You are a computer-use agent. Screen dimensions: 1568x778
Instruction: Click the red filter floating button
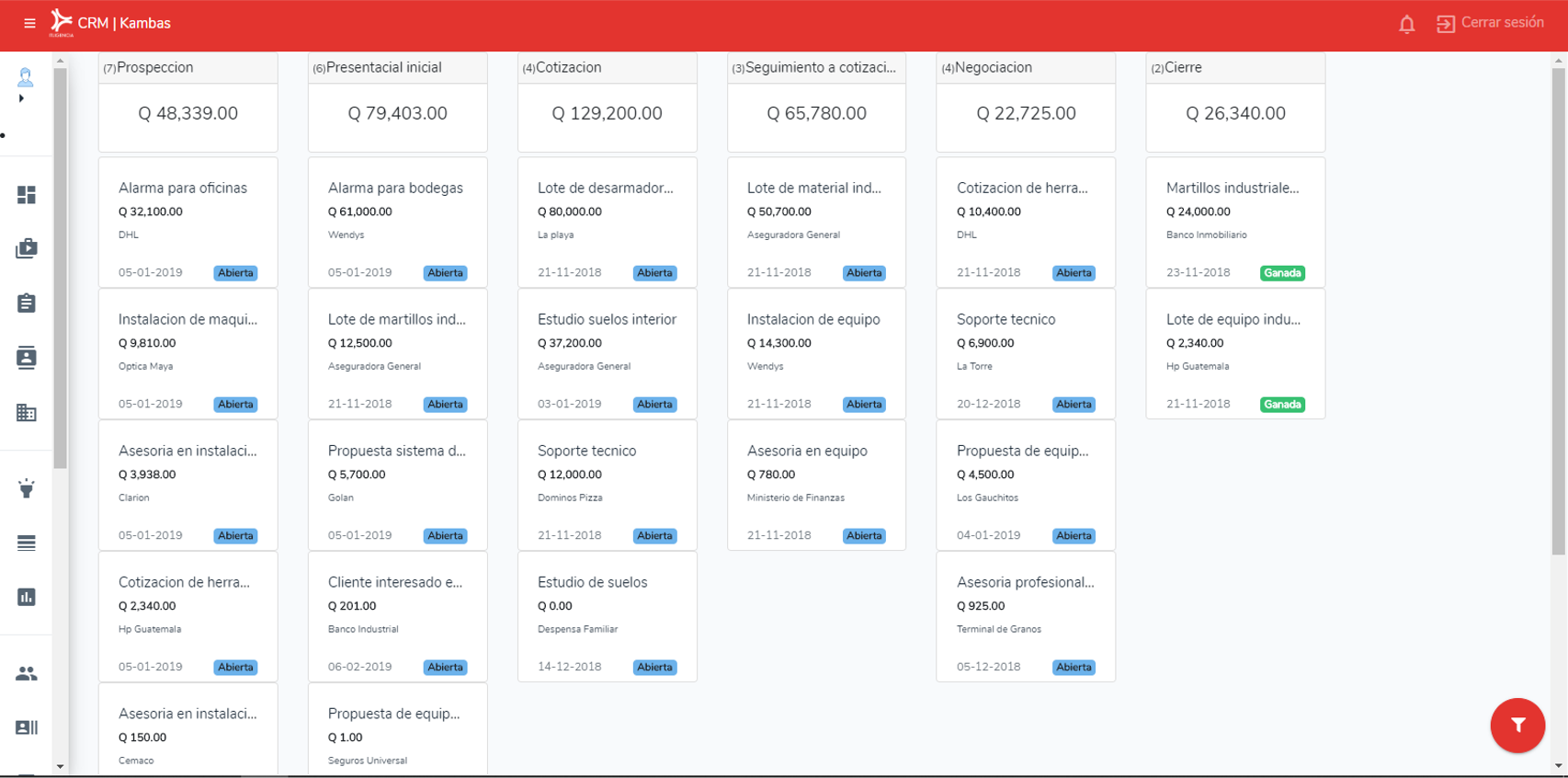[x=1517, y=726]
